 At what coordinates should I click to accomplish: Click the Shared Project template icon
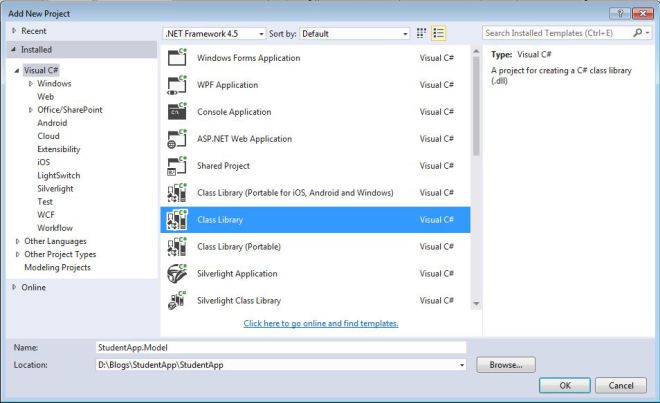coord(177,165)
